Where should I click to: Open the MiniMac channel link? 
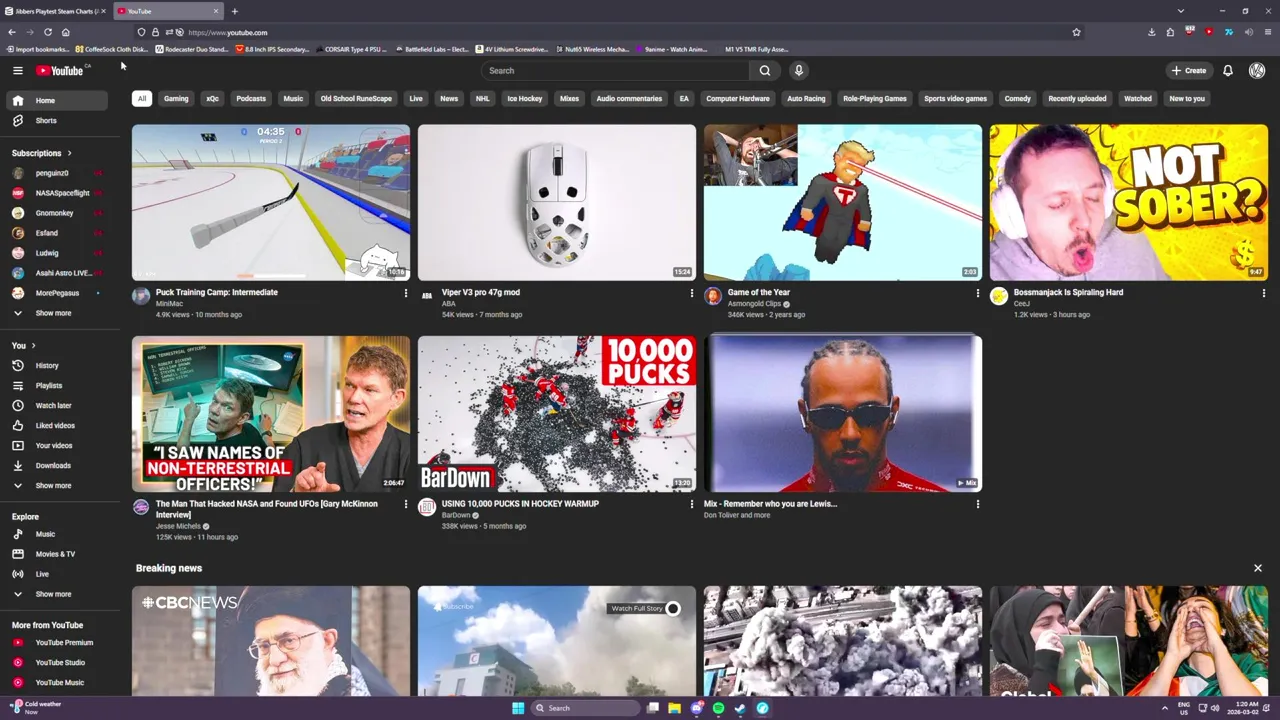169,304
